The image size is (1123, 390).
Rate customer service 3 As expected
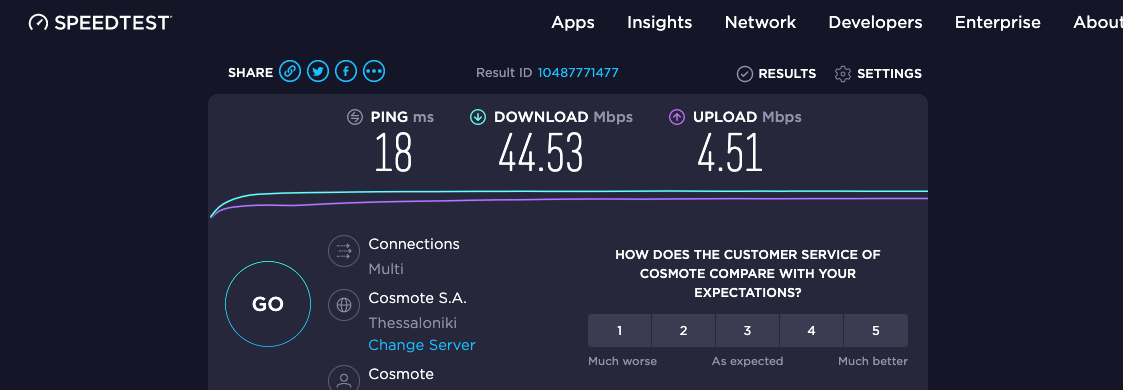pos(747,331)
